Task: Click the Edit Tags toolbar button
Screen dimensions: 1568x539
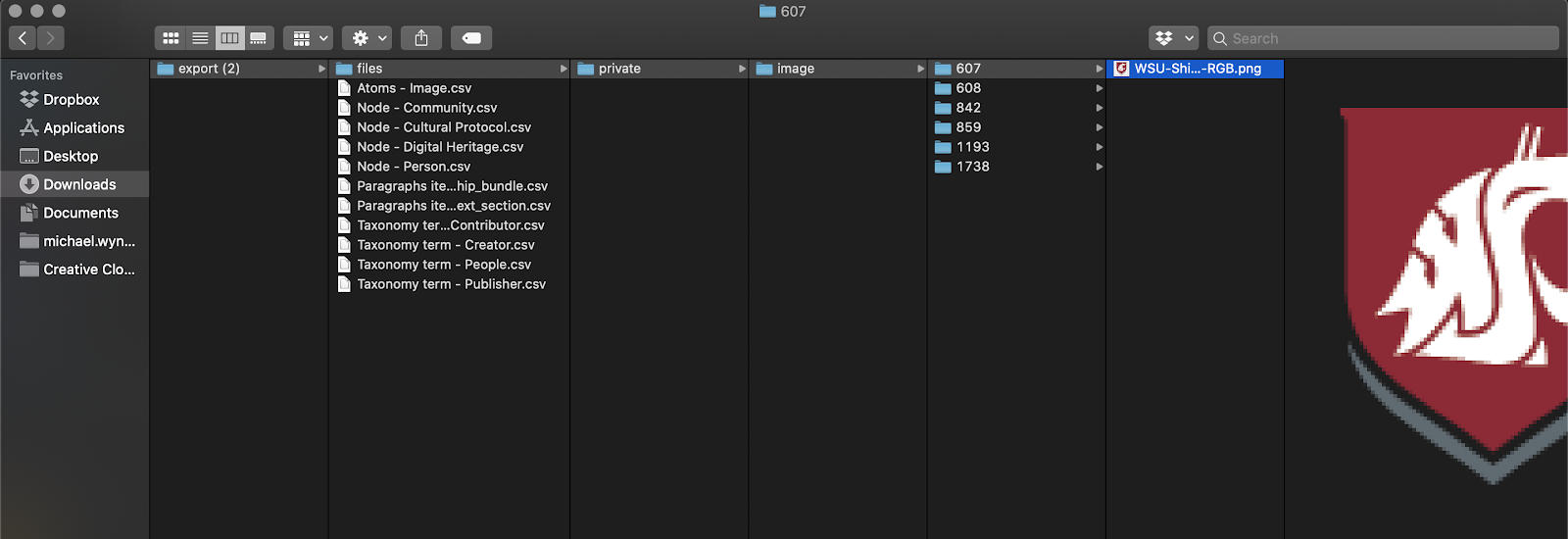Action: (x=471, y=38)
